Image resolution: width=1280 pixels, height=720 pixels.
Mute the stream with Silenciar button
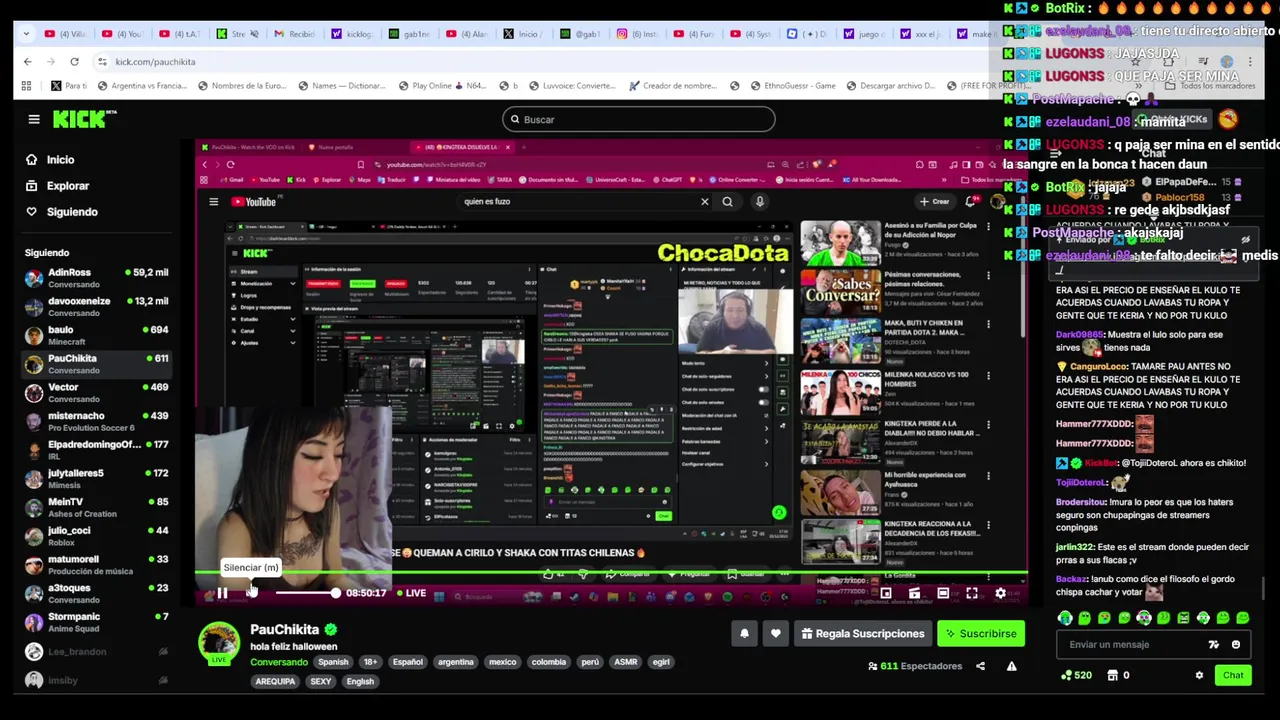click(251, 593)
